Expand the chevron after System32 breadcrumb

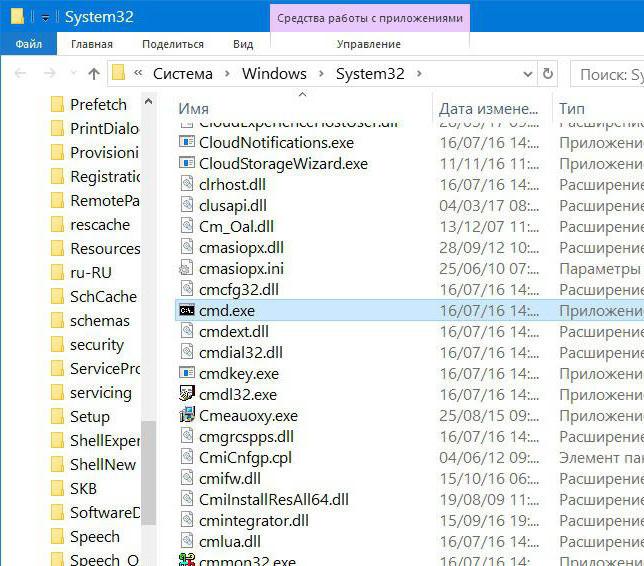point(419,74)
